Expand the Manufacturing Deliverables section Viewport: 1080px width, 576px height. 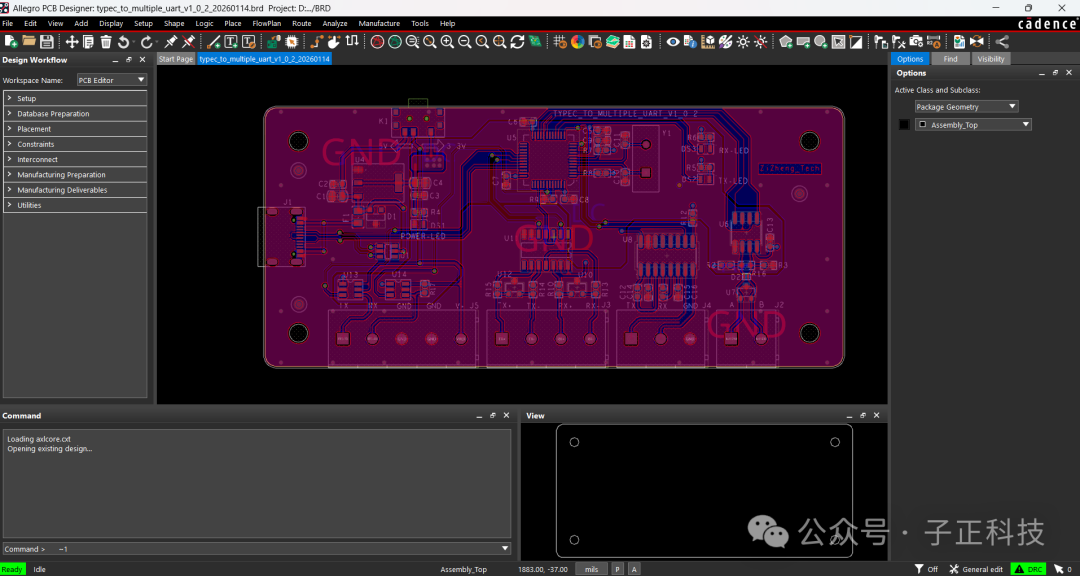(75, 189)
